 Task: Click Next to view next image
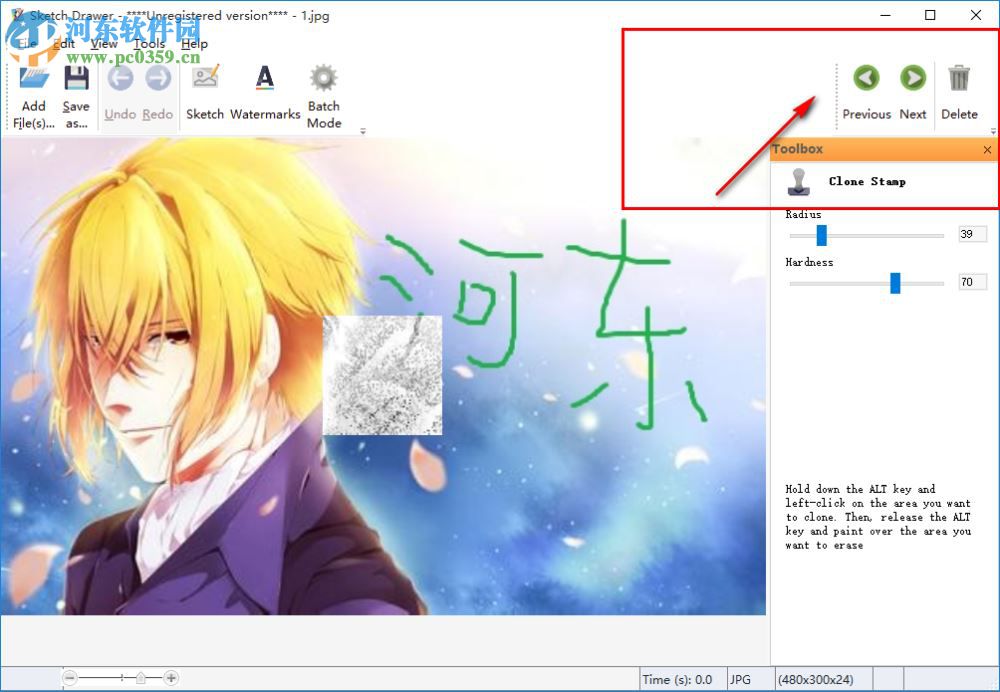pyautogui.click(x=912, y=78)
